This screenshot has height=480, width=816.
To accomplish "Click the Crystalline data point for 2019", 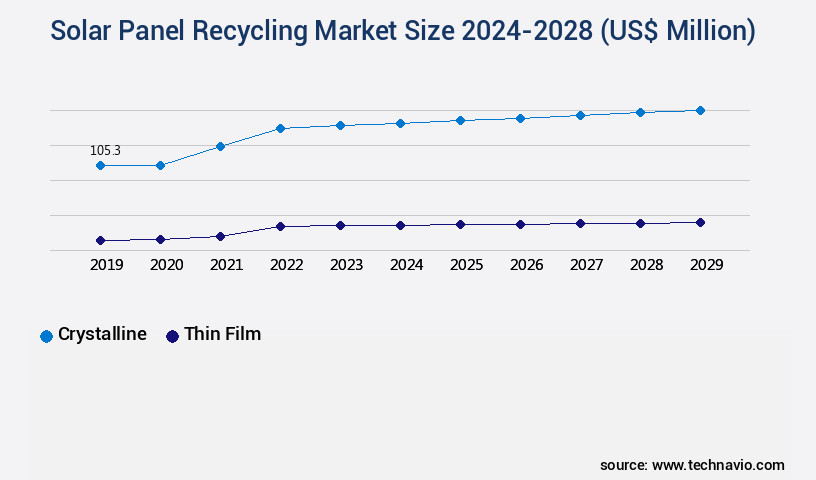I will tap(100, 165).
